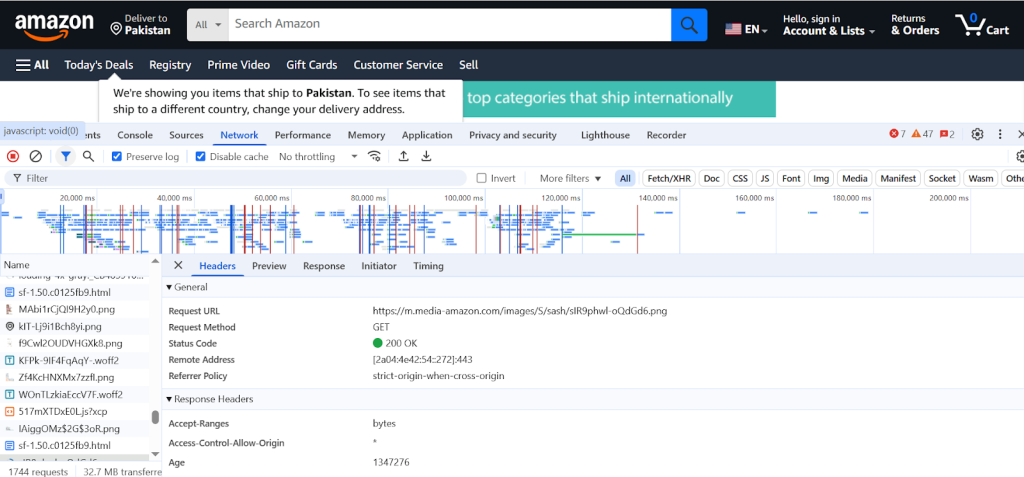
Task: Select US flag language selector
Action: [x=746, y=29]
